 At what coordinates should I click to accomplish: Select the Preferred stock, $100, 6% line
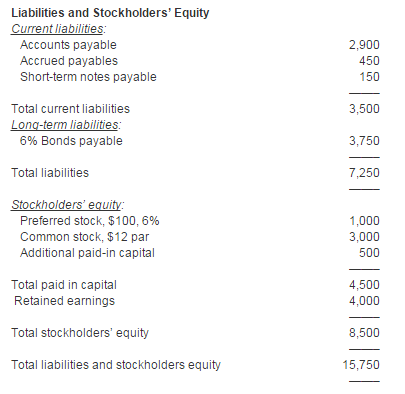pos(90,221)
